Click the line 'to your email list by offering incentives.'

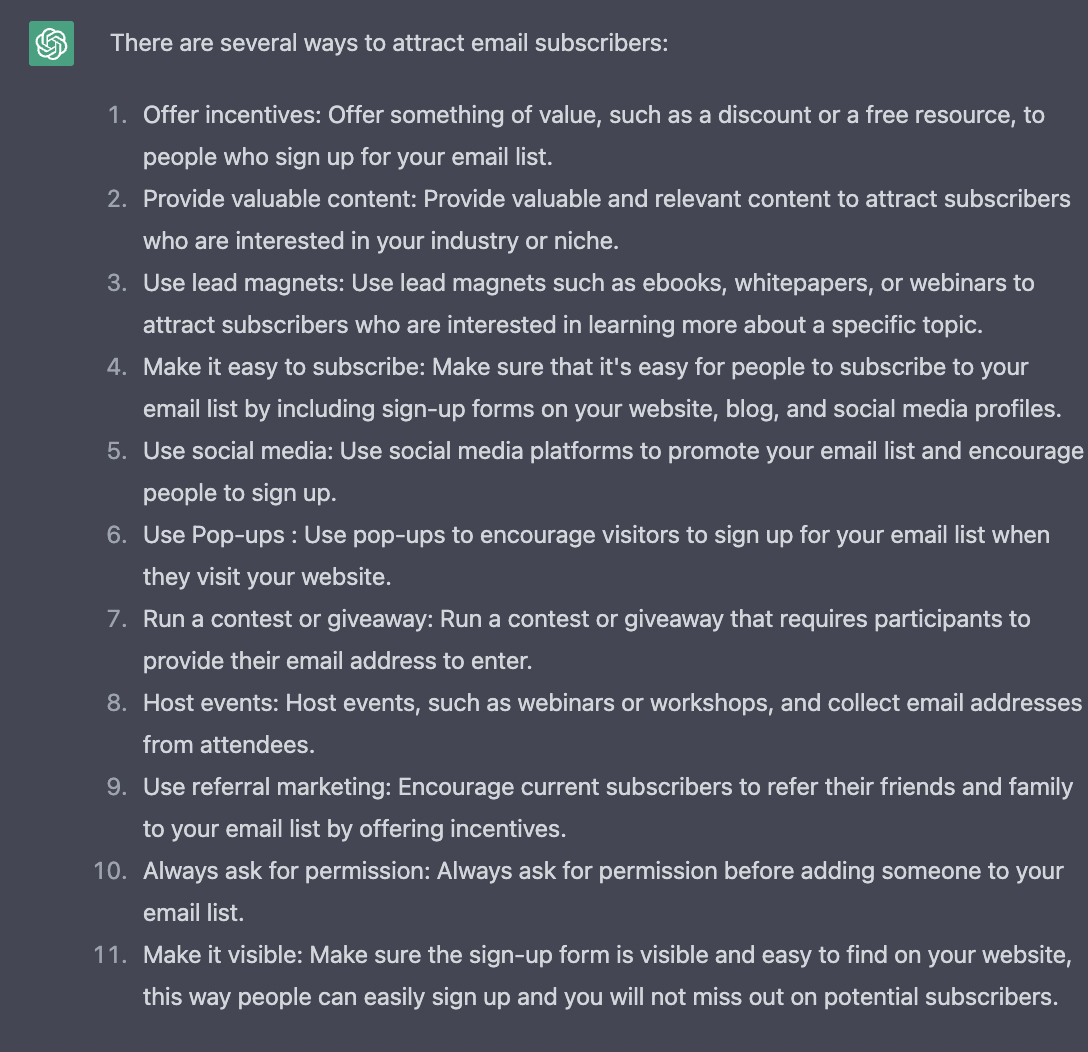[355, 829]
